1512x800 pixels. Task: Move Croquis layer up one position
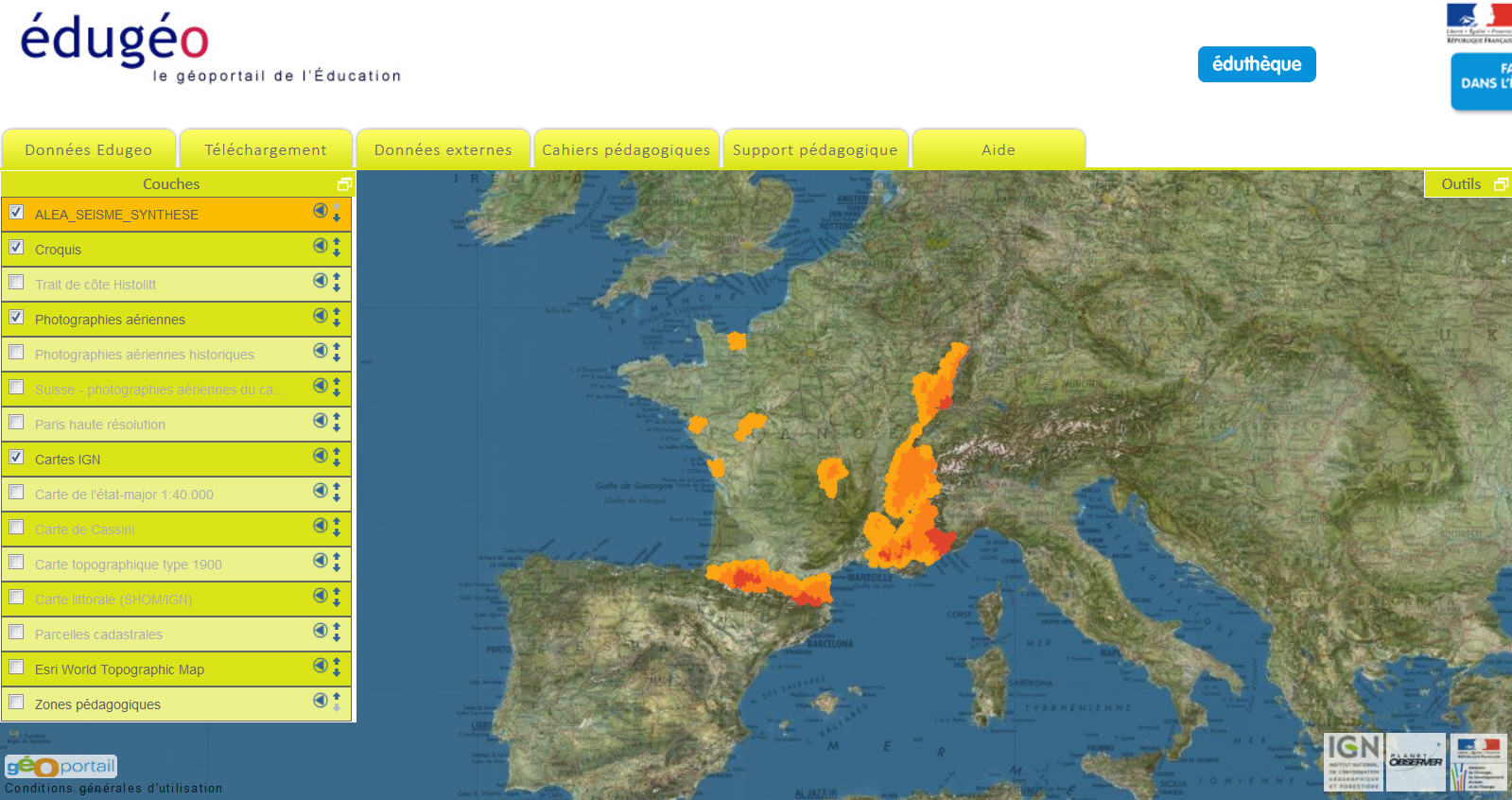coord(337,241)
